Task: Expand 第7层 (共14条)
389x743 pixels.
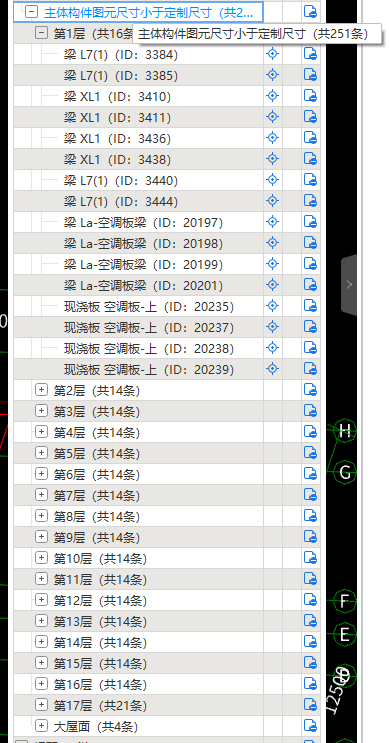Action: pos(42,495)
